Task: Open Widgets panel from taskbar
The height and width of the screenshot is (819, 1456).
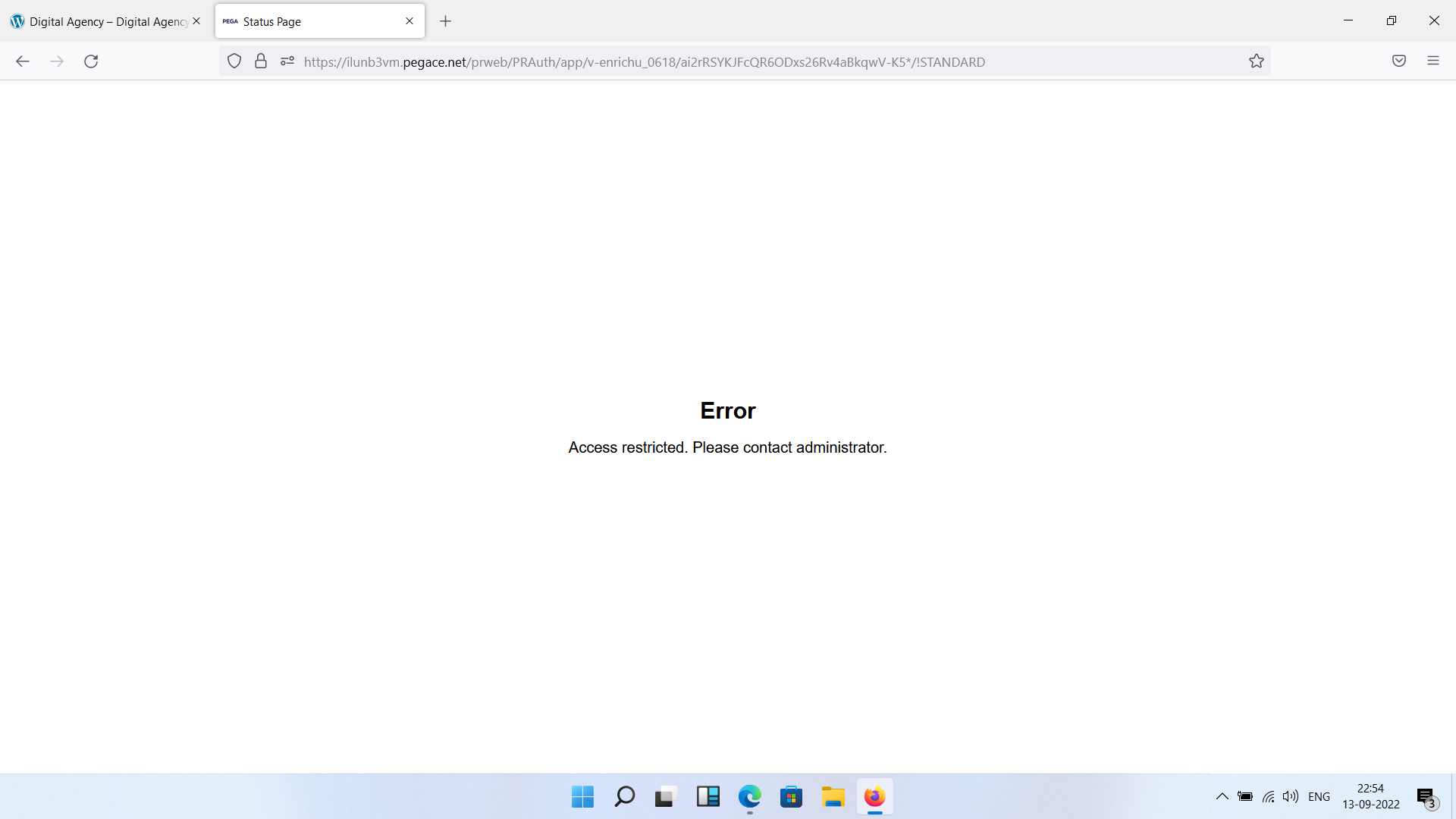Action: 708,797
